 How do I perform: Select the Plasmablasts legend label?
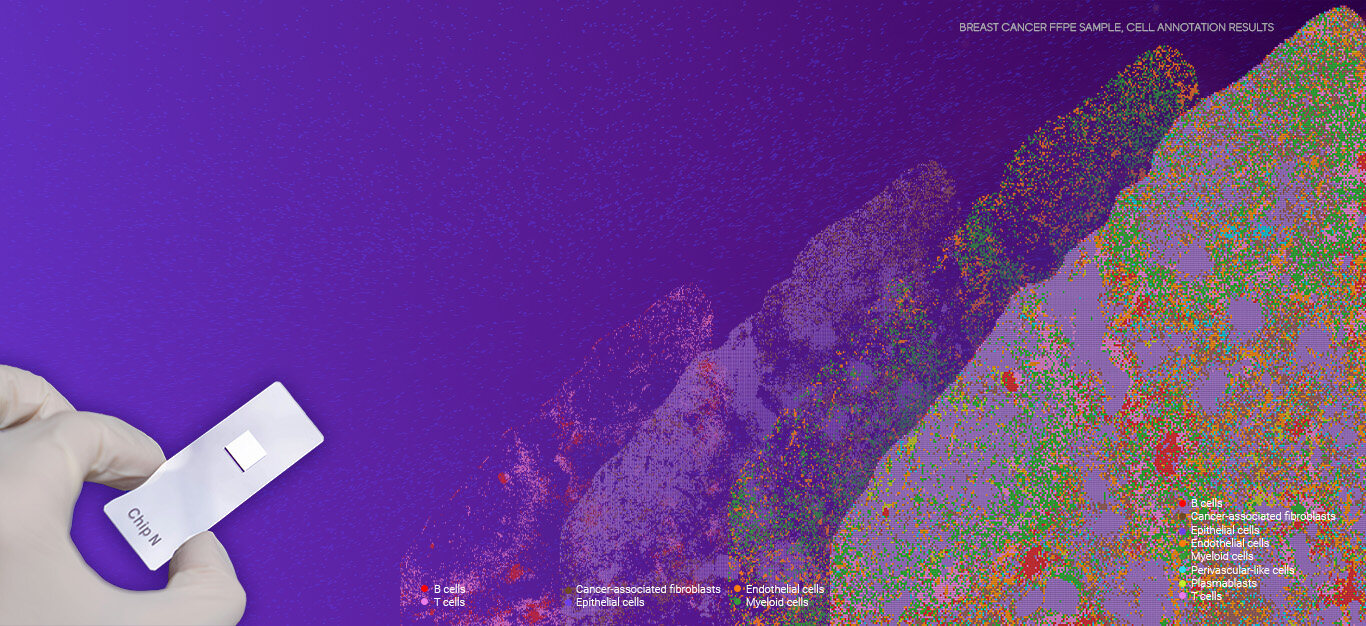1224,583
